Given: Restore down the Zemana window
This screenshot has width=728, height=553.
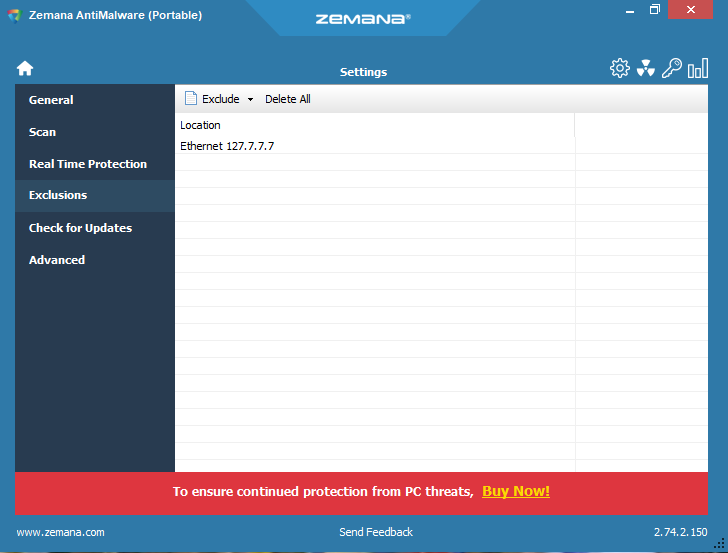Looking at the screenshot, I should [655, 9].
